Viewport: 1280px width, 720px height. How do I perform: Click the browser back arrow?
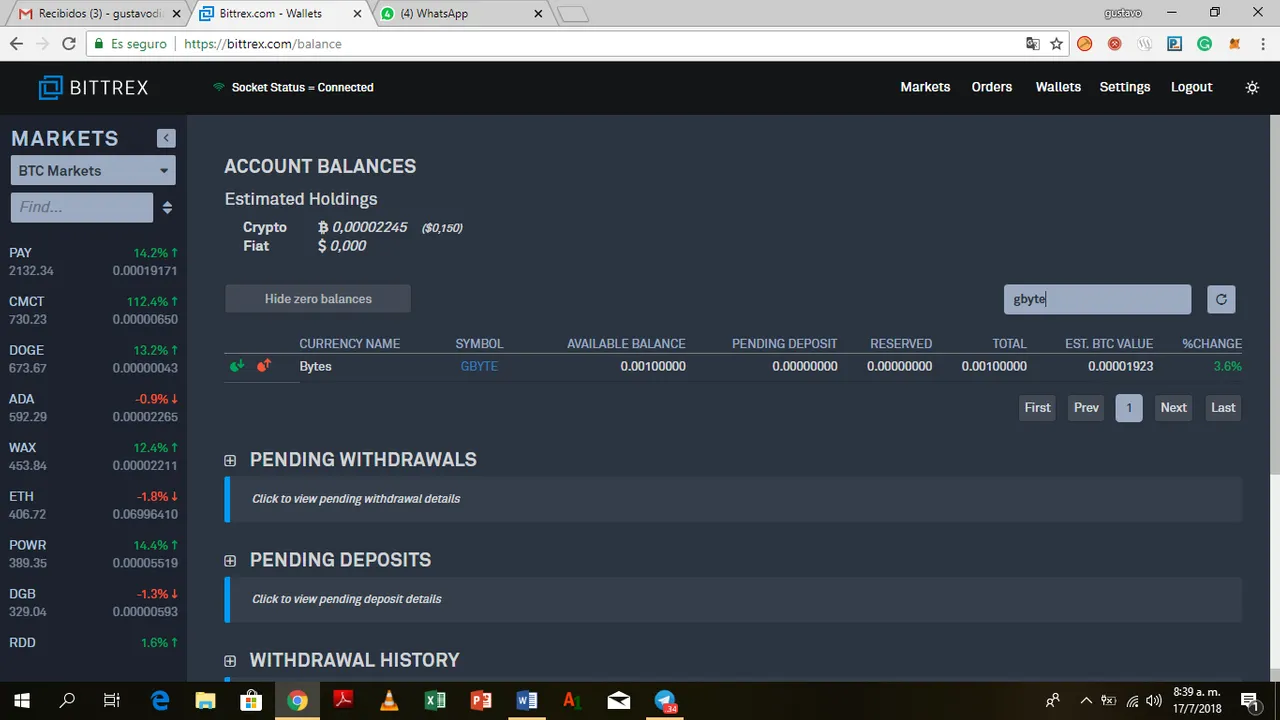pos(16,44)
